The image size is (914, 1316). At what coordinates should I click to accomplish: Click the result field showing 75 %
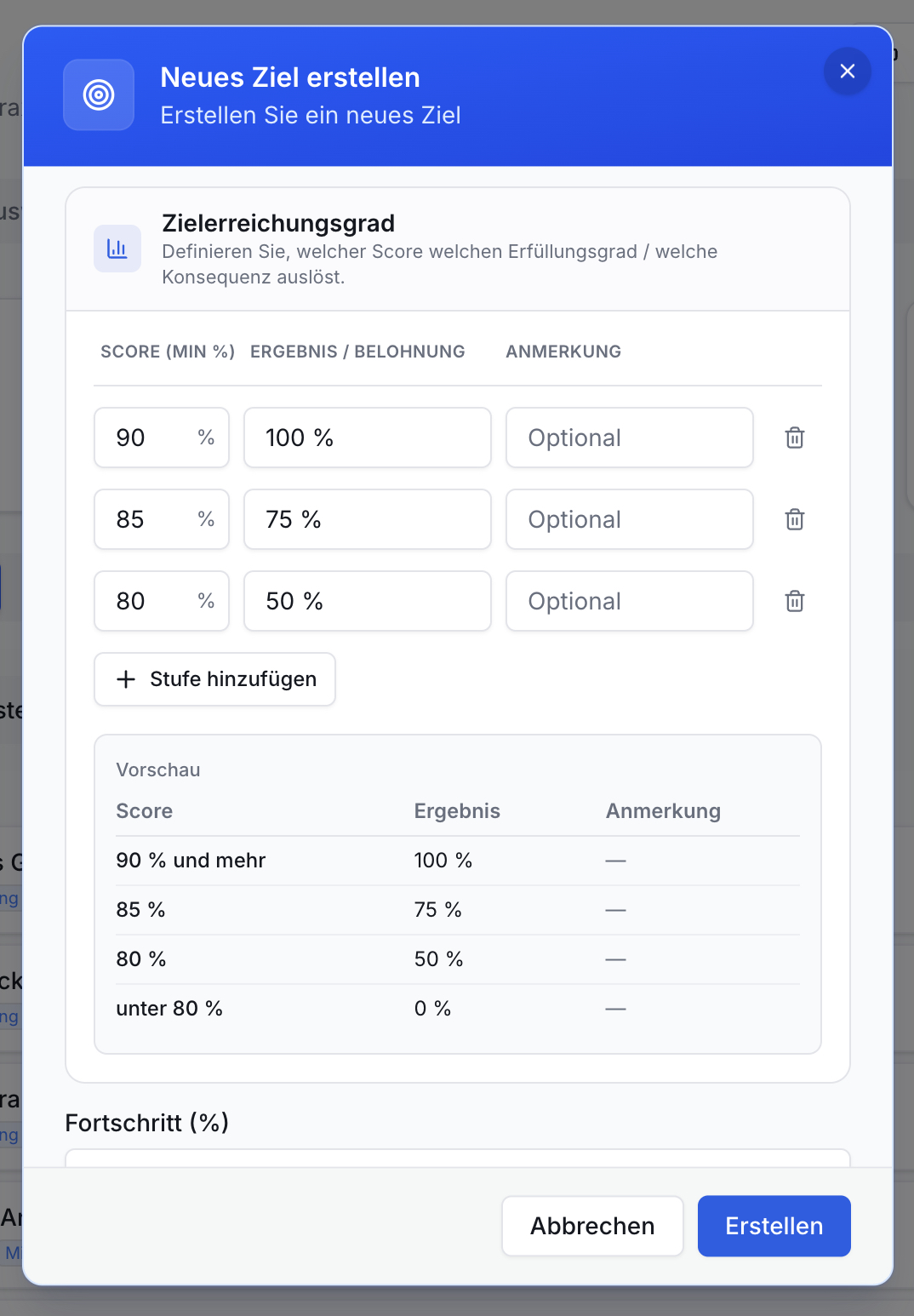pos(368,519)
